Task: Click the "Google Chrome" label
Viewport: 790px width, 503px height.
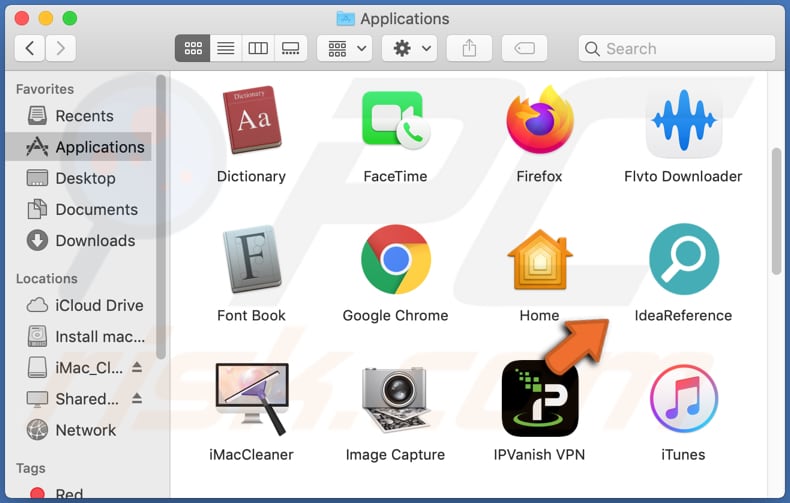Action: [396, 316]
